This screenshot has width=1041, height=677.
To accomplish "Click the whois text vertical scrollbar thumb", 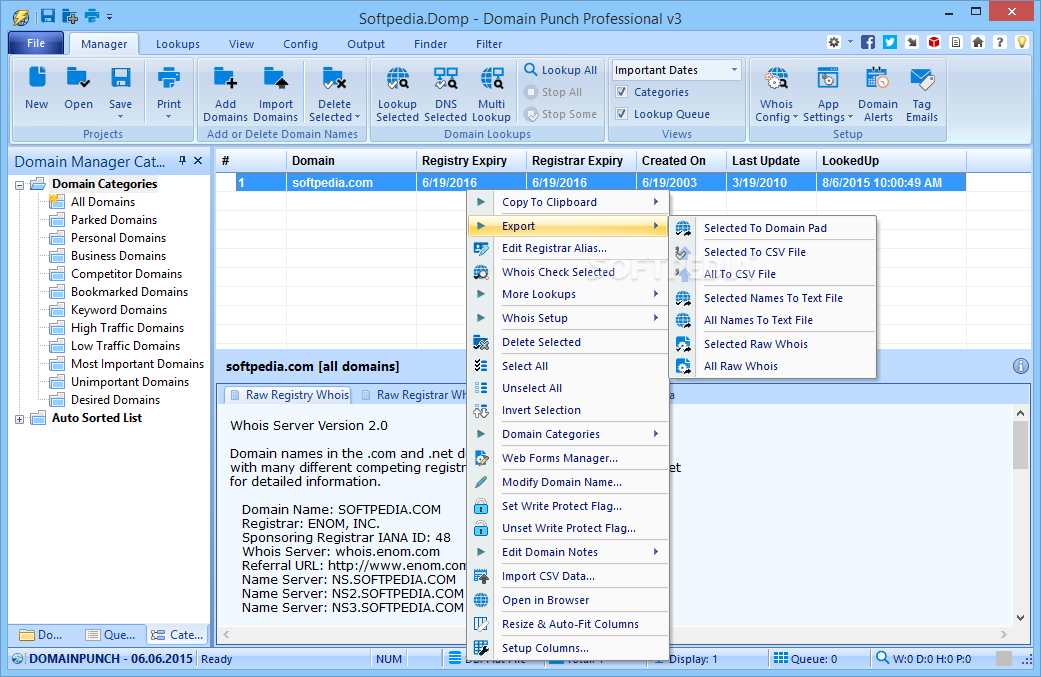I will (x=1020, y=445).
